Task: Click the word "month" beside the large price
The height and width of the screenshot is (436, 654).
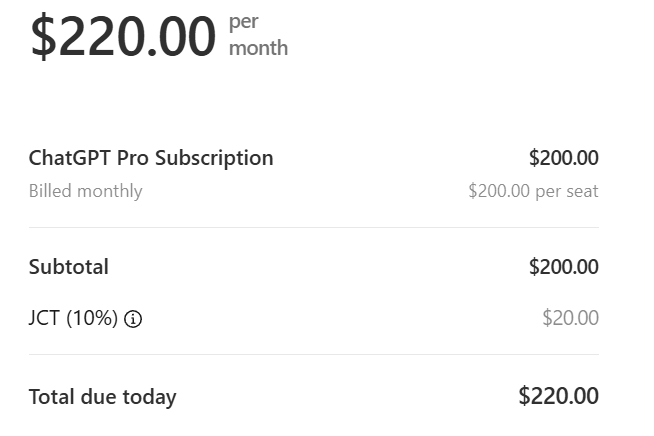Action: (x=258, y=48)
